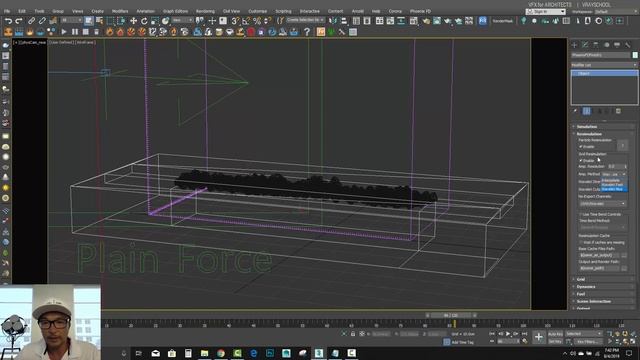Open the Modify tab in command panel
The image size is (640, 360).
click(x=585, y=45)
